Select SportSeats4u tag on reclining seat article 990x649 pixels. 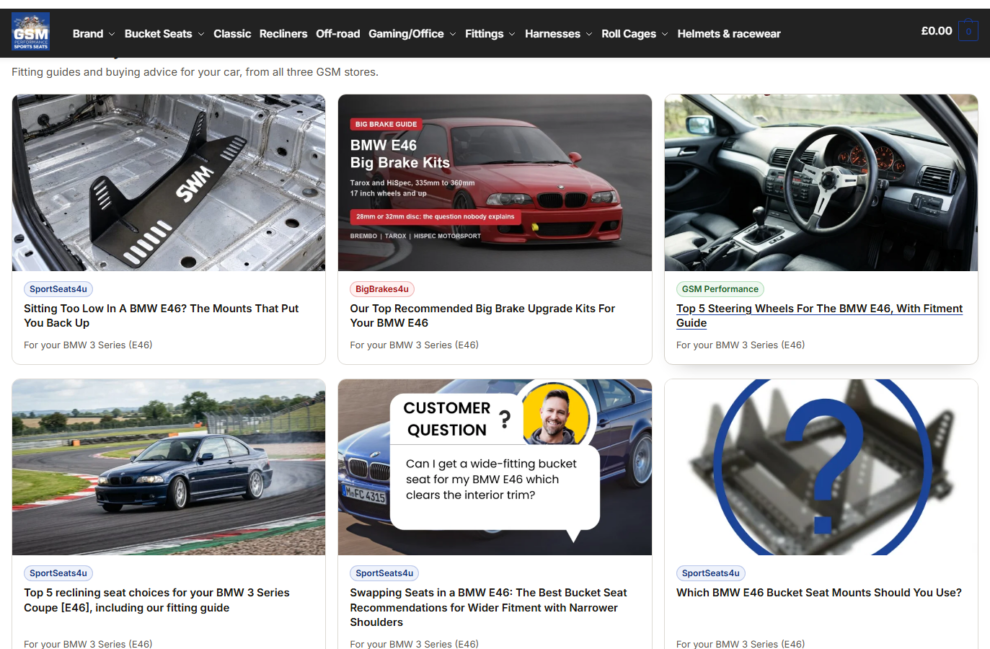point(58,573)
